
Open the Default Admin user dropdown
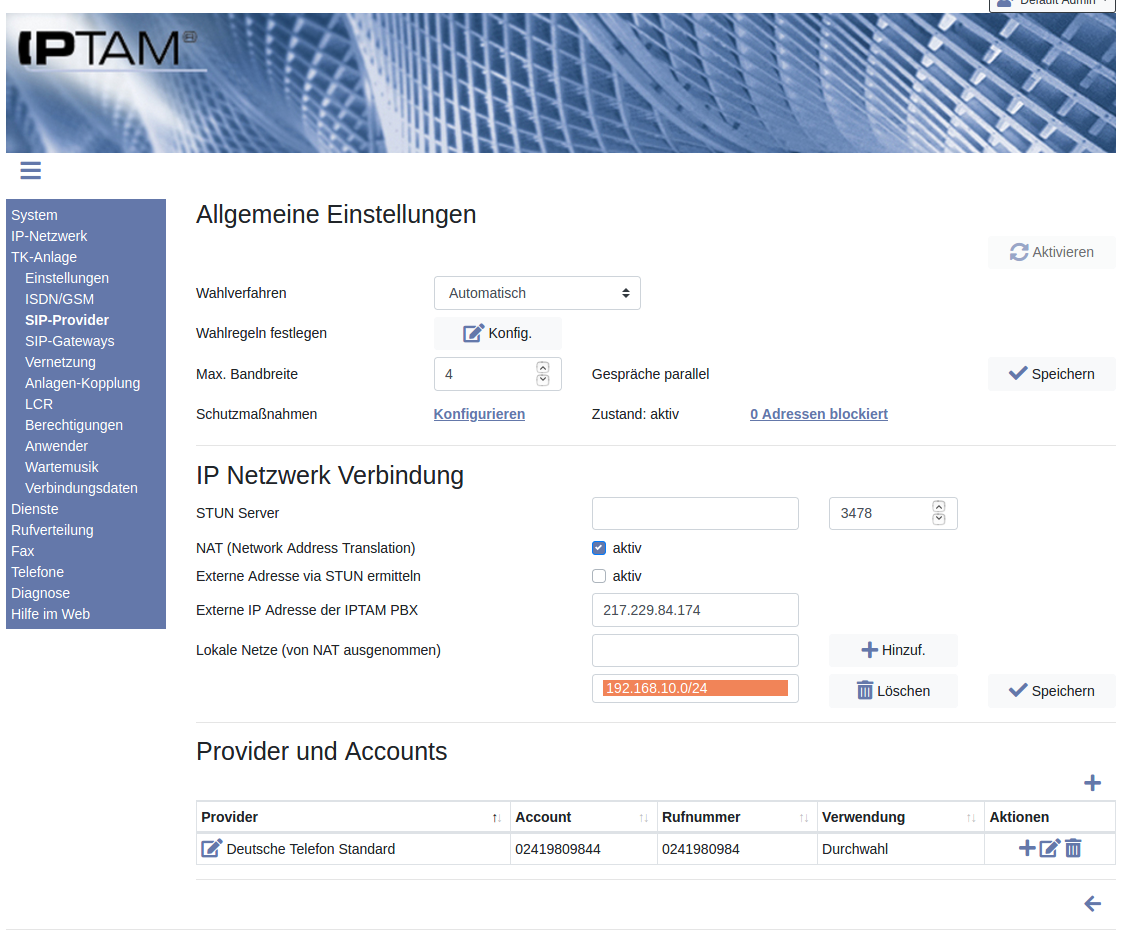pyautogui.click(x=1050, y=4)
